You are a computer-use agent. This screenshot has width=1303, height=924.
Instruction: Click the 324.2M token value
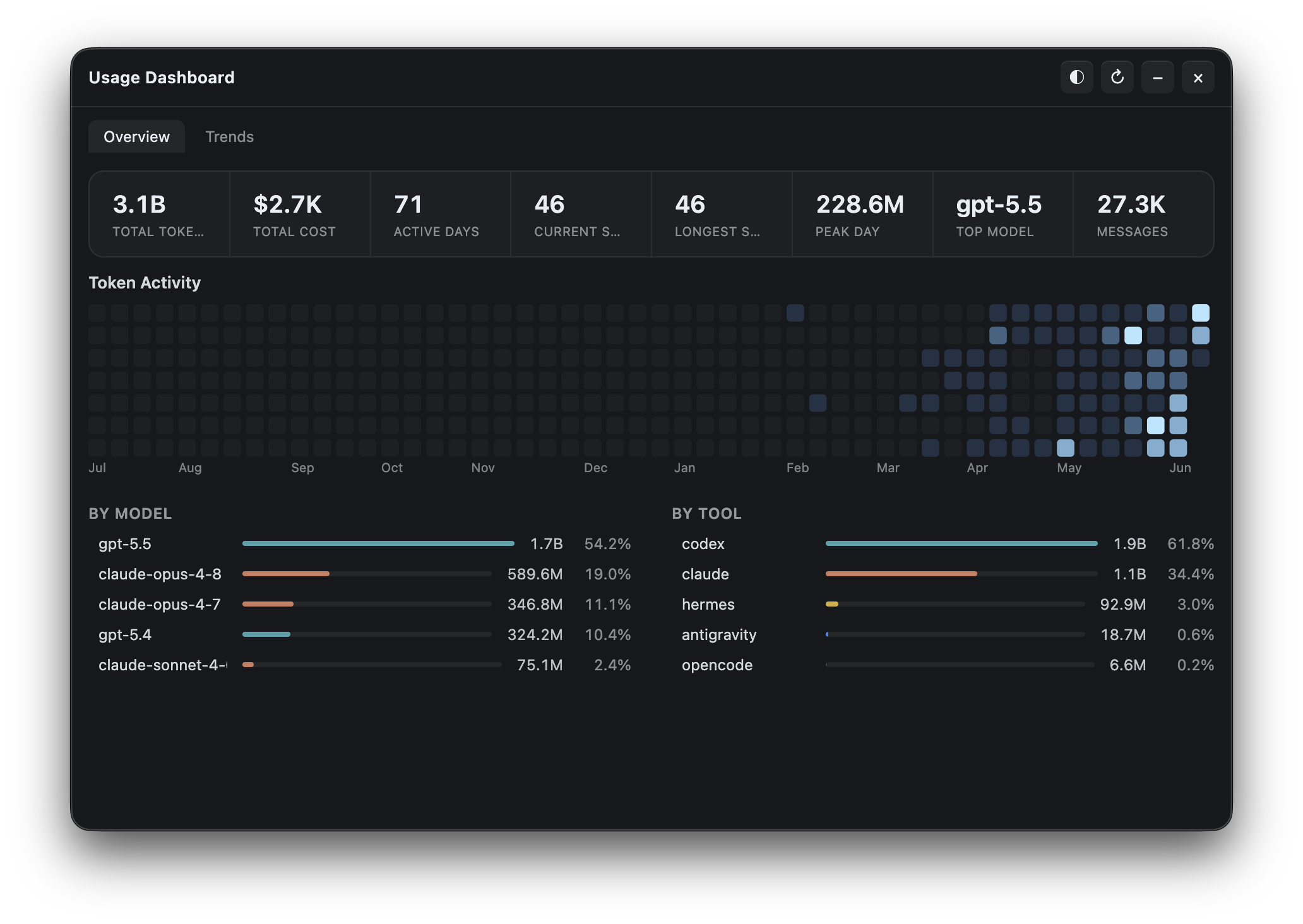(535, 634)
